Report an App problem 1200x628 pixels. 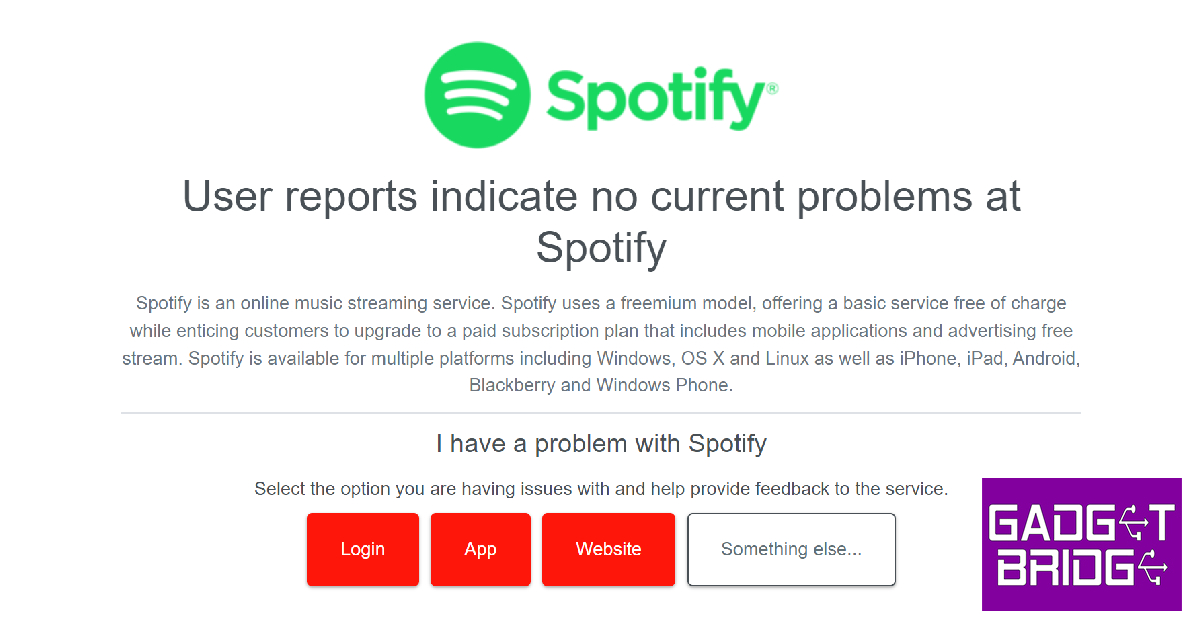pos(480,549)
